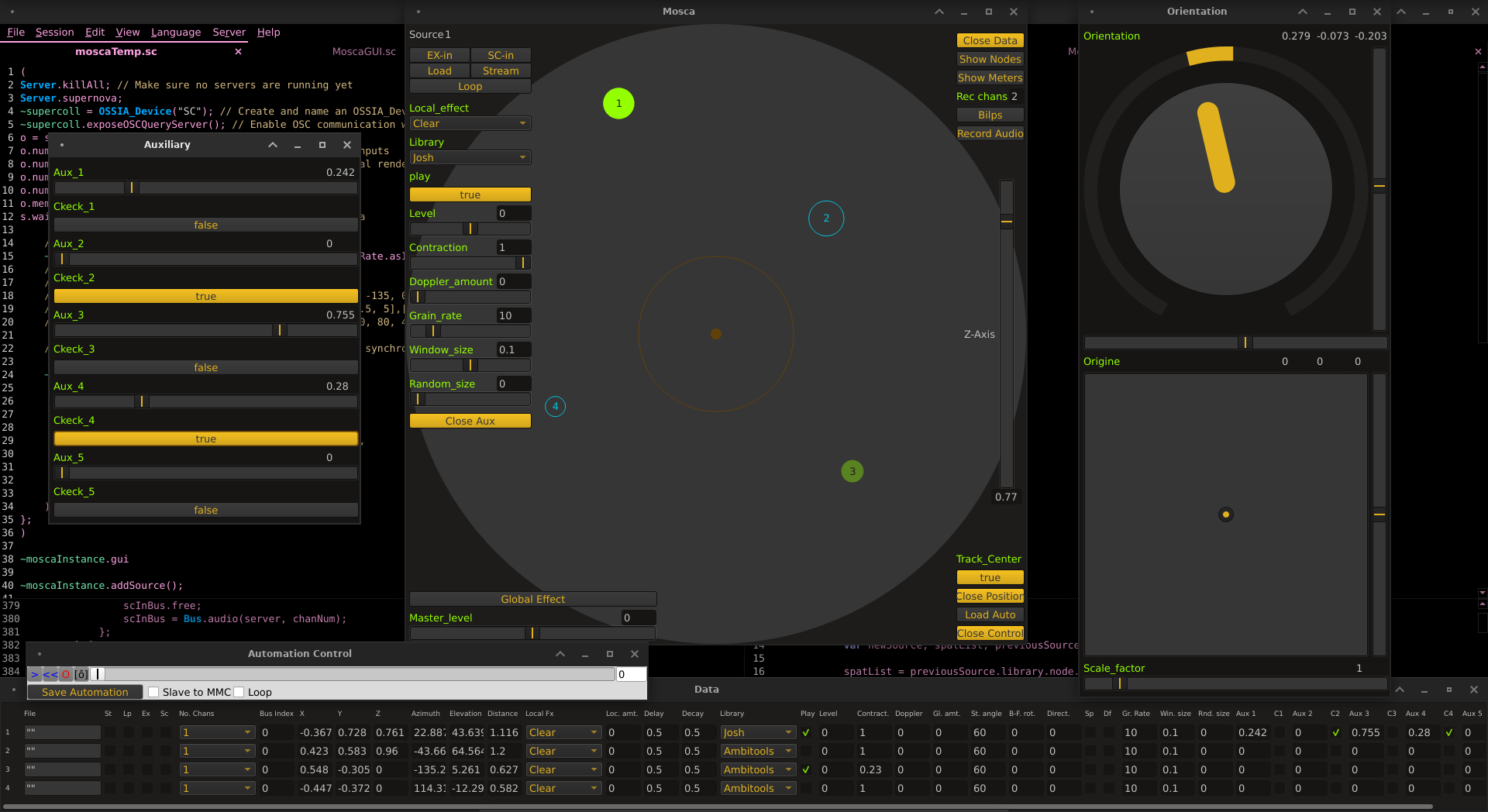Toggle Ckeck_2 true button in Auxiliary
Screen dimensions: 1488x812
click(x=206, y=296)
